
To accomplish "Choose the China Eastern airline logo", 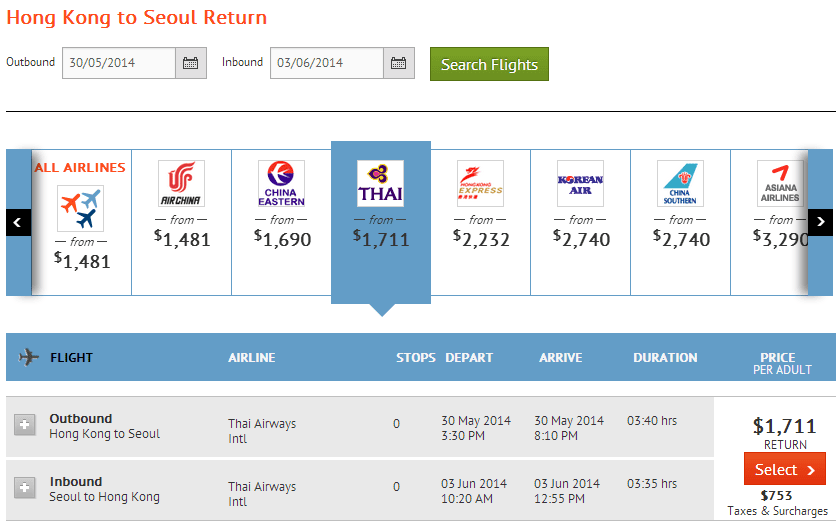I will [281, 184].
